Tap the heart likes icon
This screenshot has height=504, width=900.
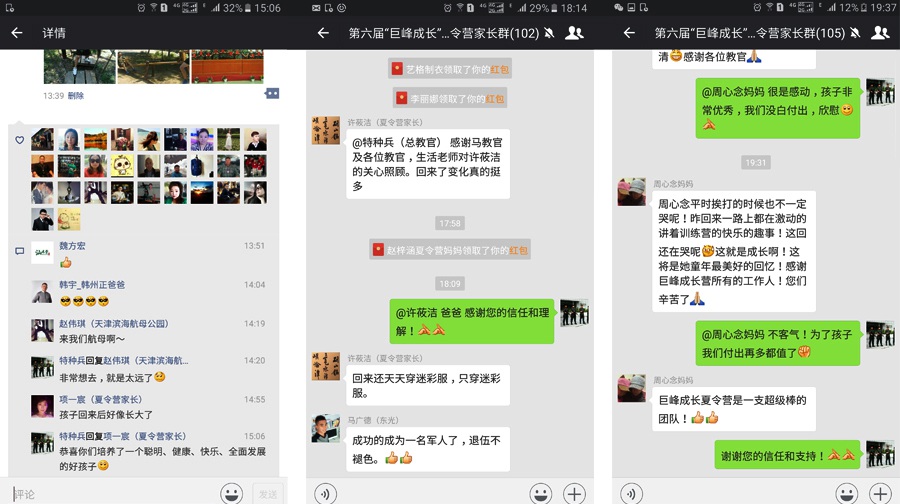coord(20,140)
